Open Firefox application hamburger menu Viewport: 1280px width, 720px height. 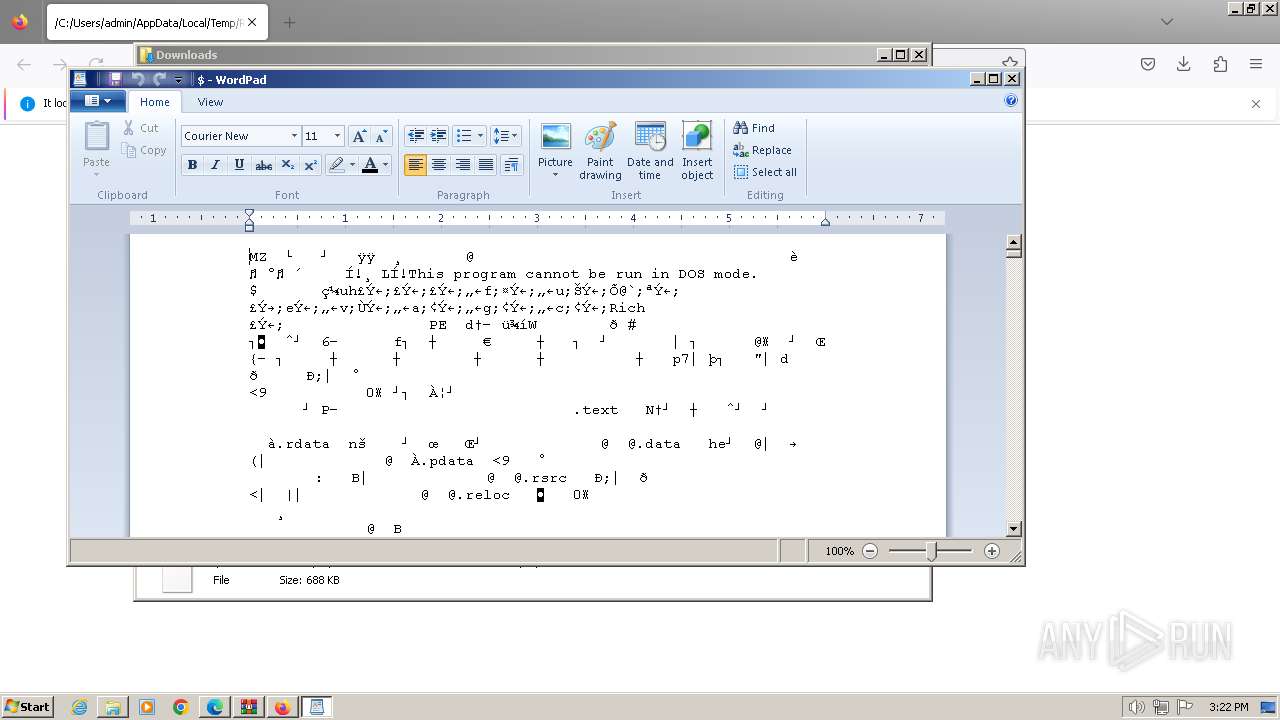(1256, 64)
